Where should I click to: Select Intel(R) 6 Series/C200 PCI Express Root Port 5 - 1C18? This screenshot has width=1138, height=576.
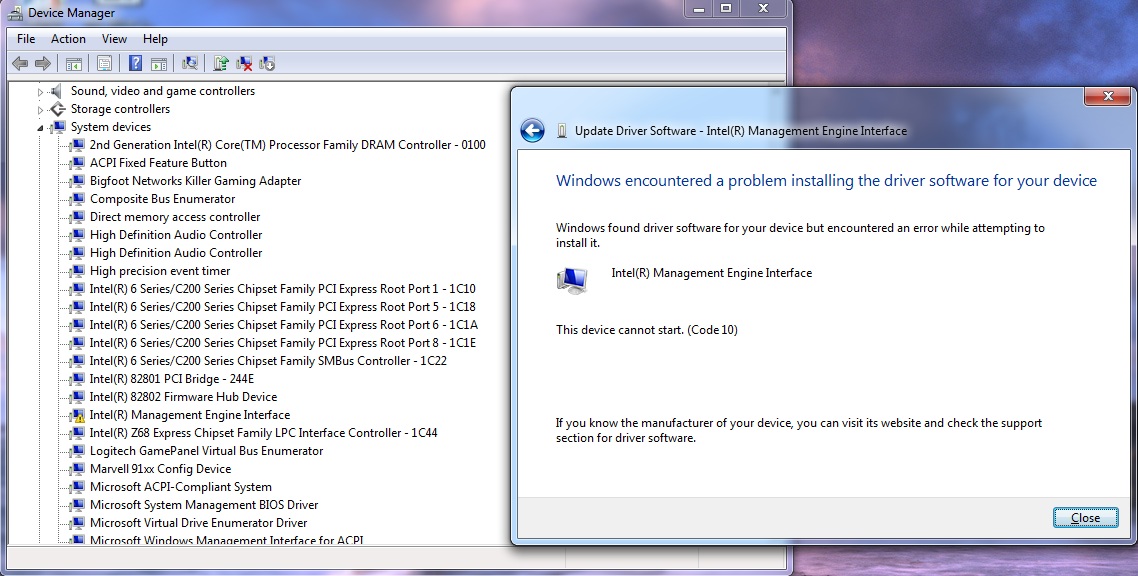click(282, 307)
